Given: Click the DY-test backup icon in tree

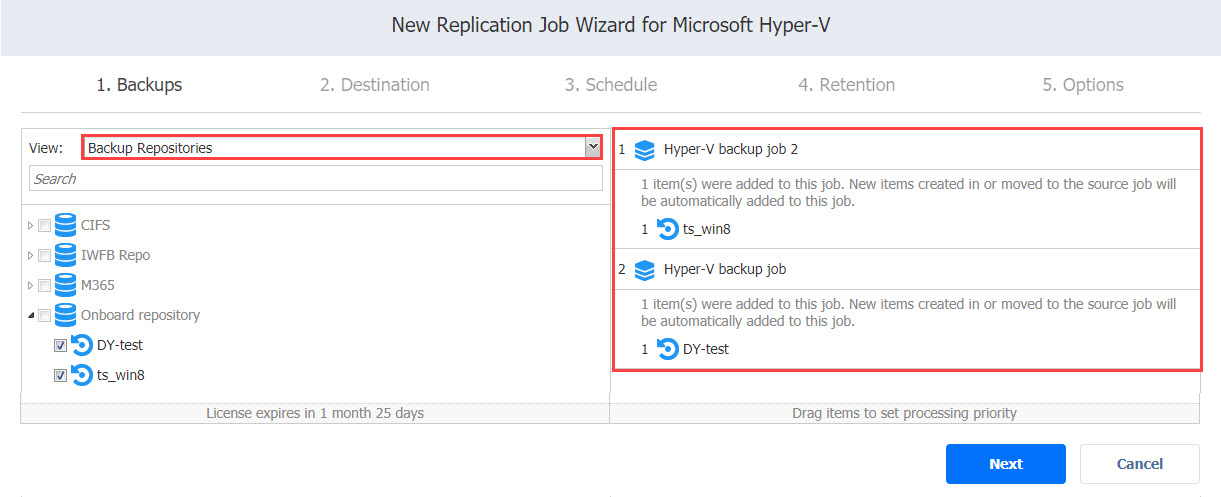Looking at the screenshot, I should click(x=82, y=345).
